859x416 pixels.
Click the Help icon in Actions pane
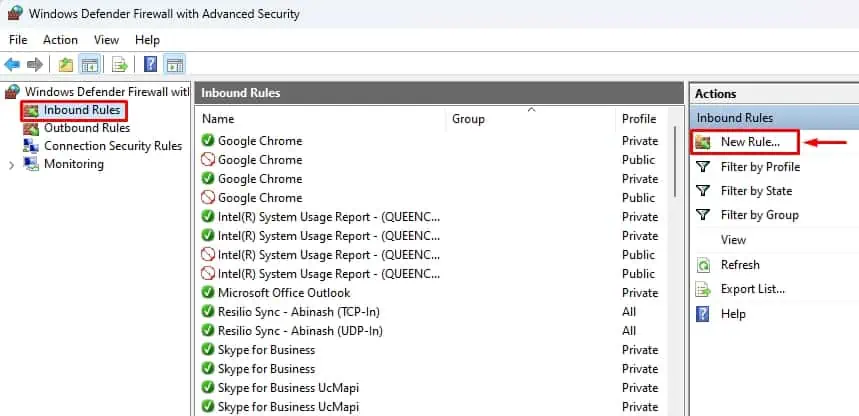[x=703, y=314]
